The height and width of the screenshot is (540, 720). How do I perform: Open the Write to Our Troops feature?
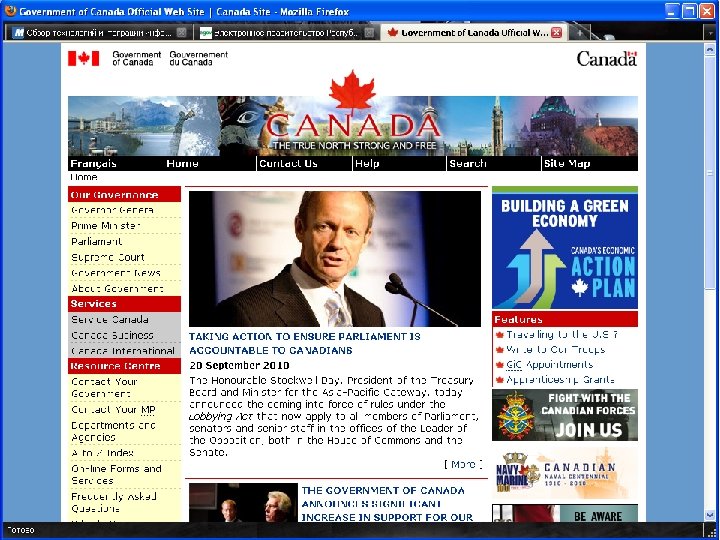pyautogui.click(x=555, y=349)
